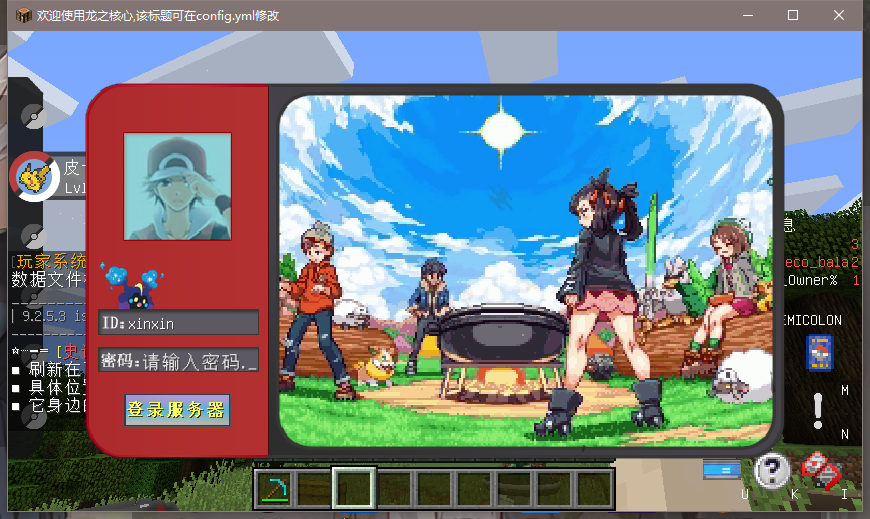Screen dimensions: 870x519
Task: Click the Minecraft chest icon in title bar
Action: (x=23, y=15)
